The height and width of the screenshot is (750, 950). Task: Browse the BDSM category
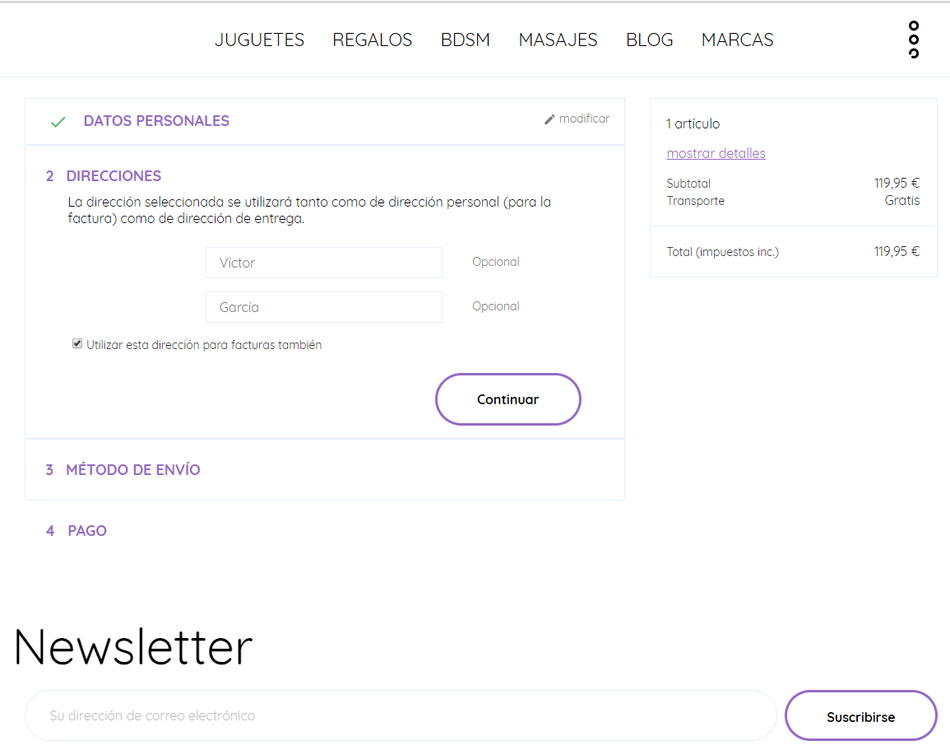pos(465,40)
